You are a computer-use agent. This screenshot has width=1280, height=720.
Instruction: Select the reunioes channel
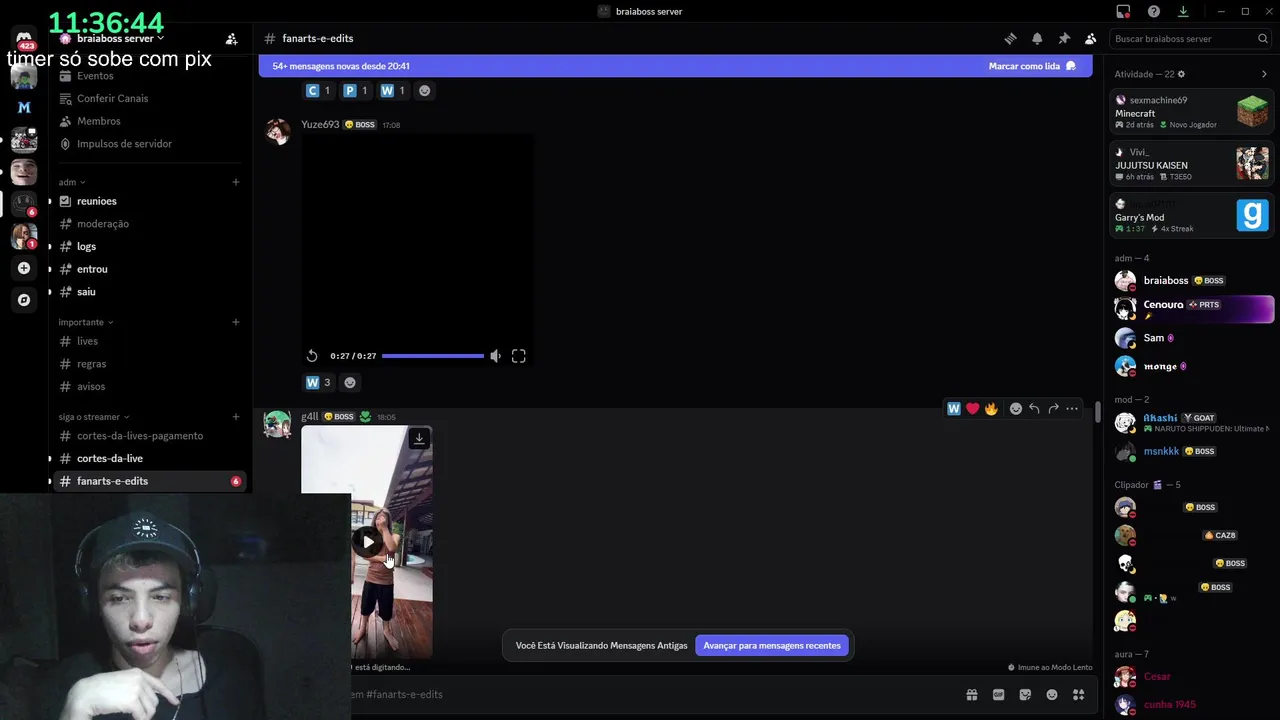click(x=97, y=201)
